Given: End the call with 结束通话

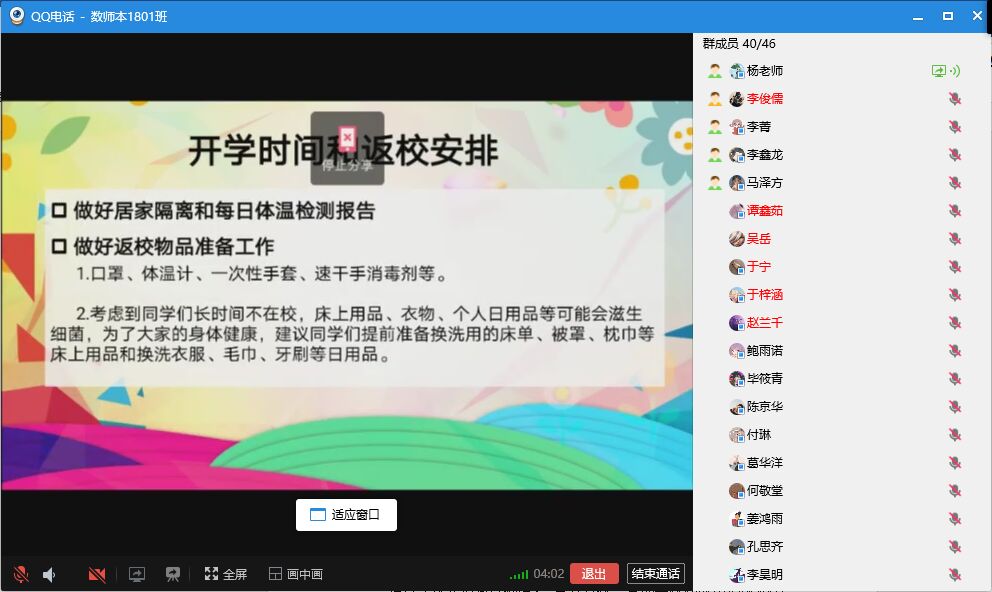Looking at the screenshot, I should click(656, 574).
